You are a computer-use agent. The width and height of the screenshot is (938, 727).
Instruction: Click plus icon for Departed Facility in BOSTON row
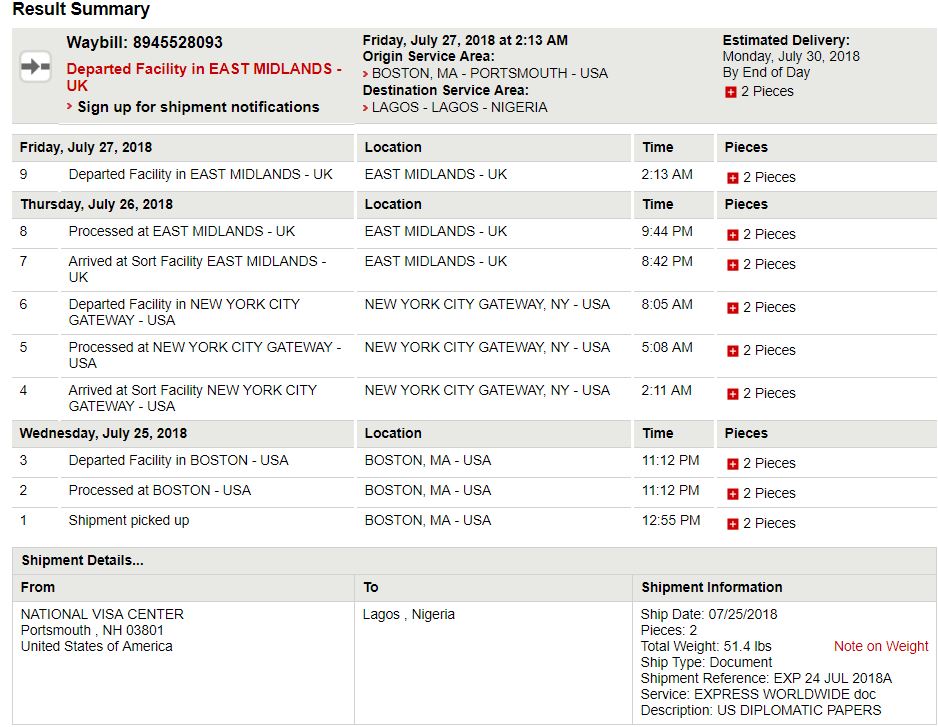(732, 464)
